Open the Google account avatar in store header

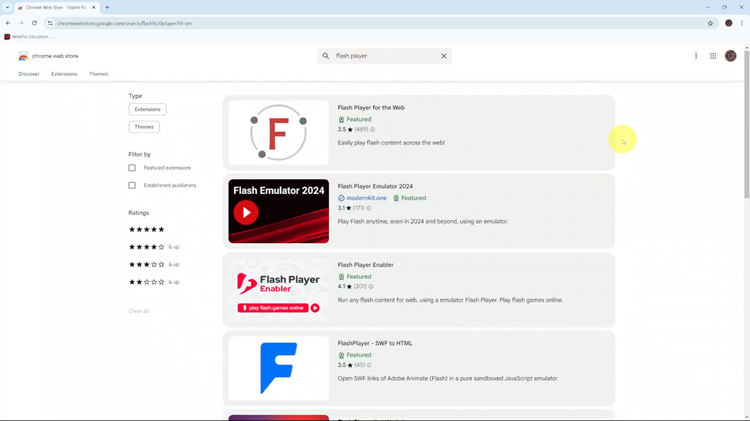point(730,56)
